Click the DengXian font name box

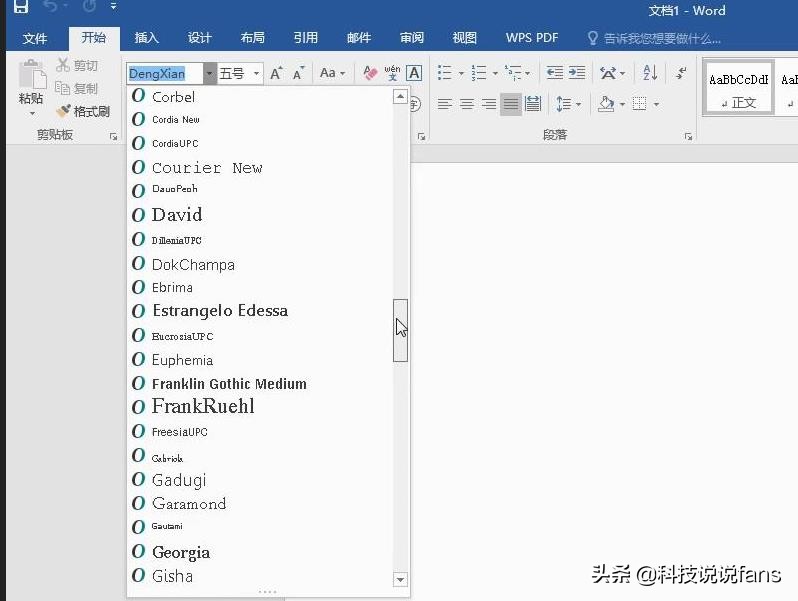[x=165, y=74]
